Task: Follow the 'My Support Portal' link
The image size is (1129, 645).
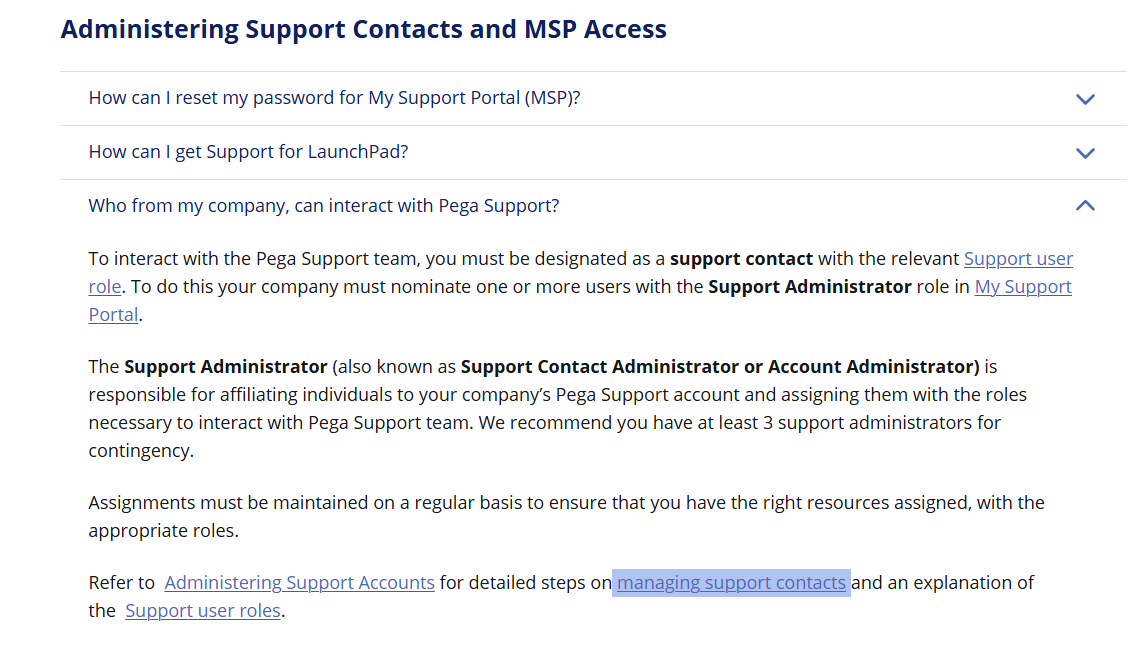Action: pyautogui.click(x=1022, y=287)
